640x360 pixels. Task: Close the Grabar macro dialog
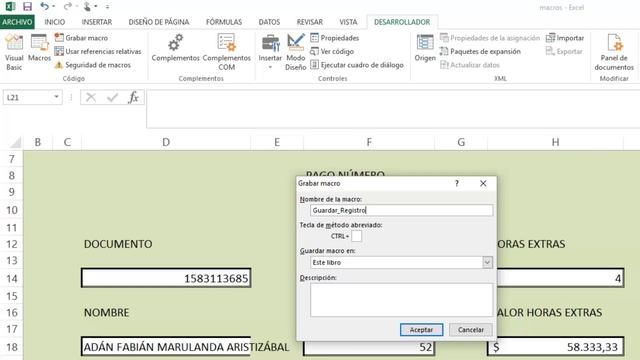[483, 183]
